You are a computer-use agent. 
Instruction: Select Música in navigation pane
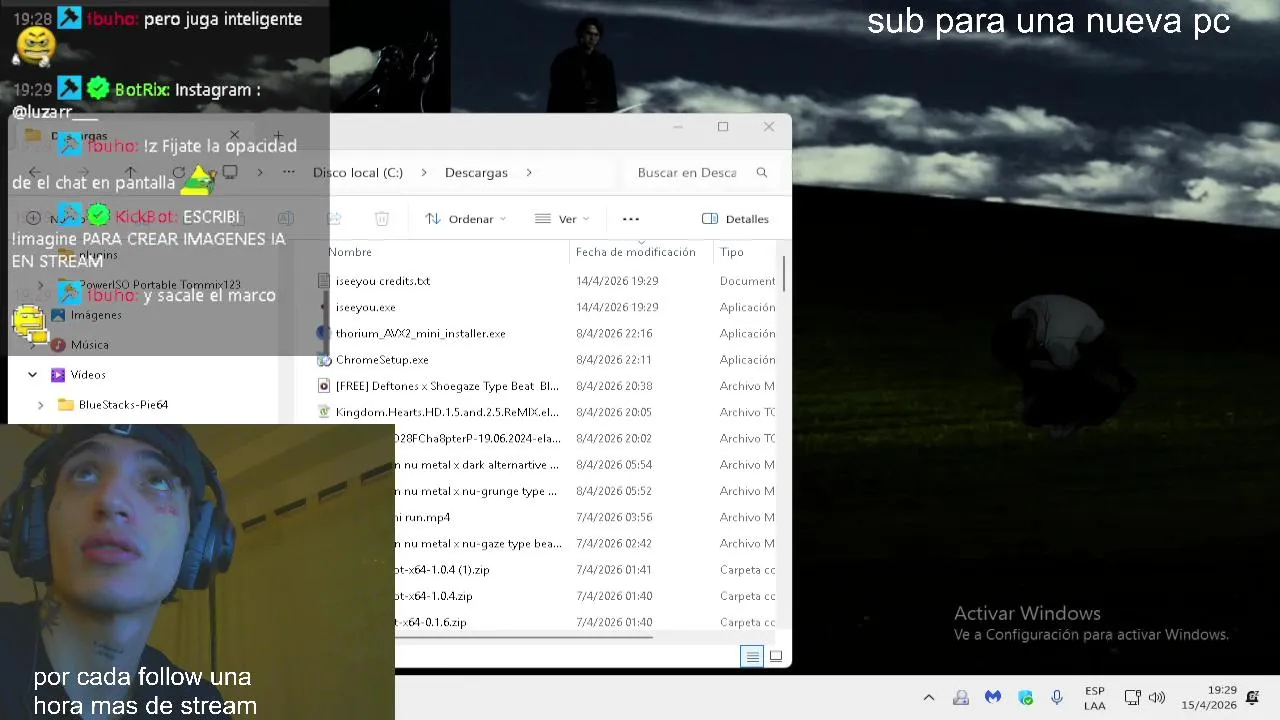[x=90, y=345]
